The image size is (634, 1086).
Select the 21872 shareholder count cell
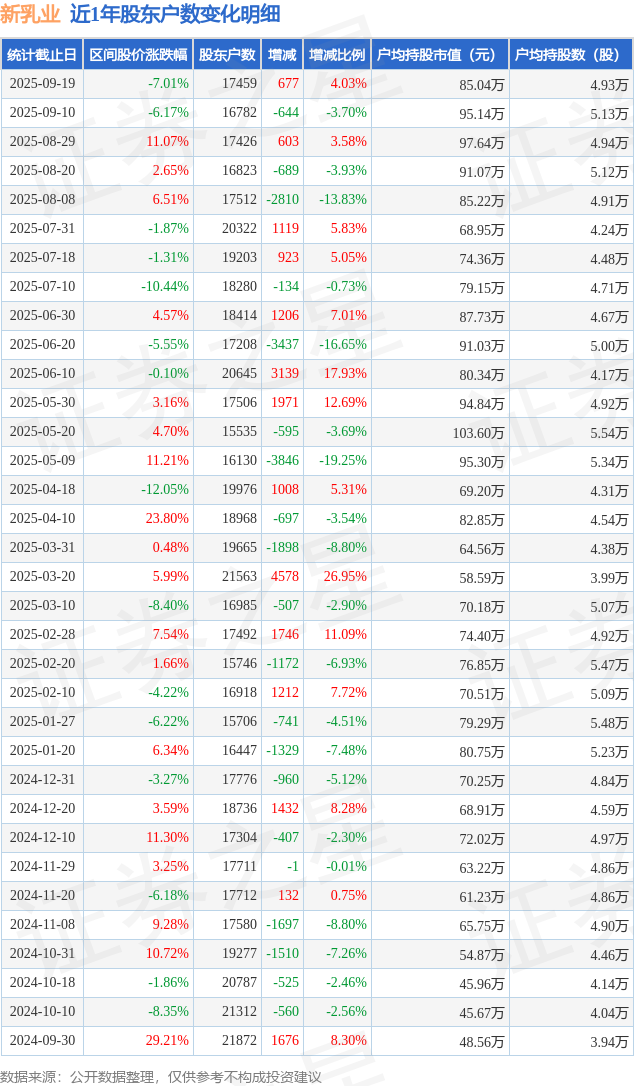point(239,1041)
